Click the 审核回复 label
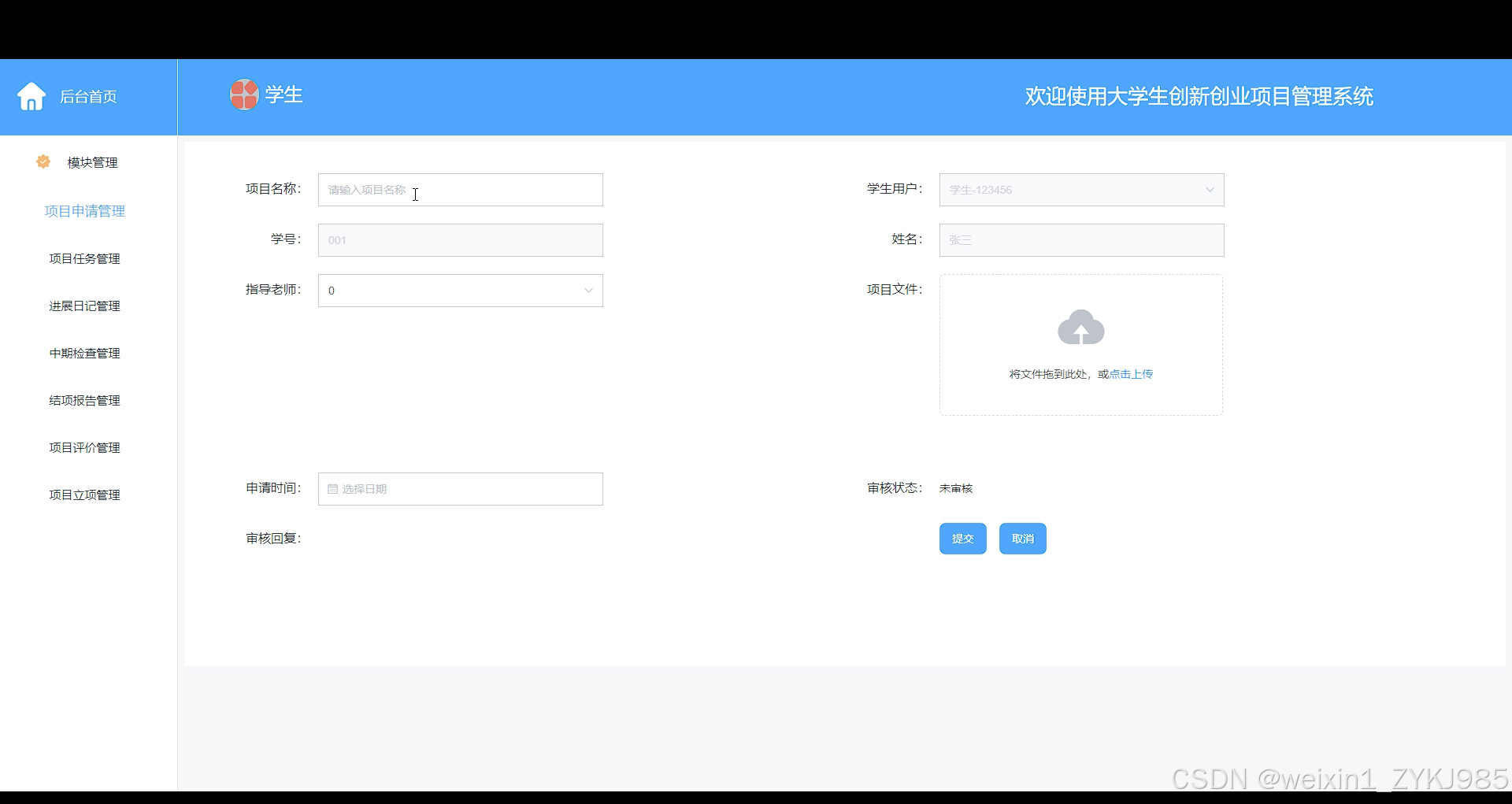 [x=273, y=539]
